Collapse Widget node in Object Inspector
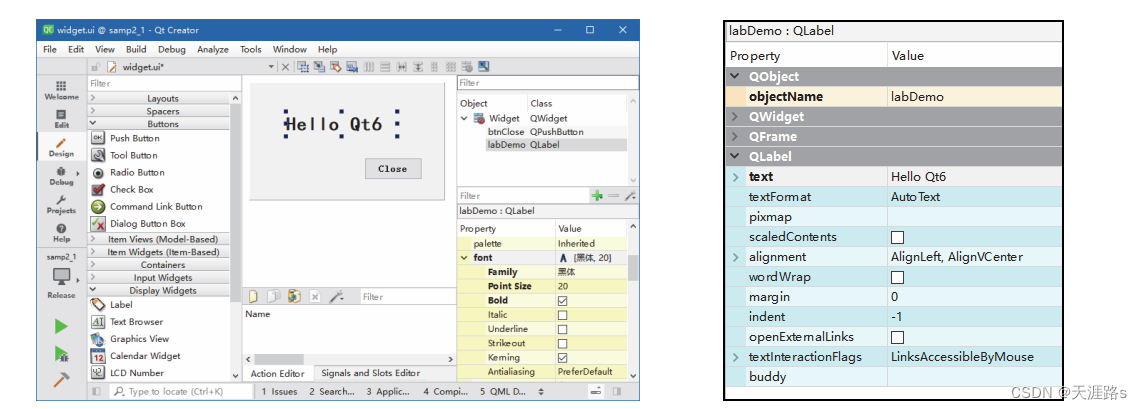1142x409 pixels. coord(464,118)
